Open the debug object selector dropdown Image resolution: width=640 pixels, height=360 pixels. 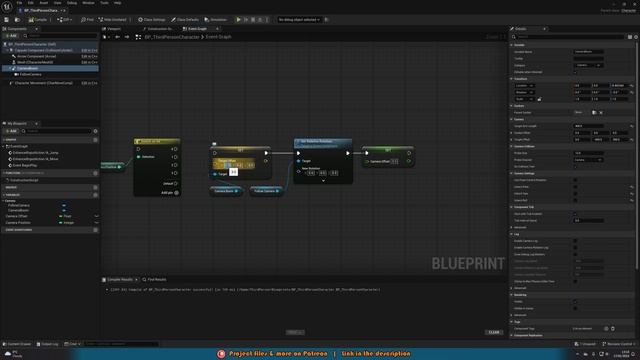299,20
